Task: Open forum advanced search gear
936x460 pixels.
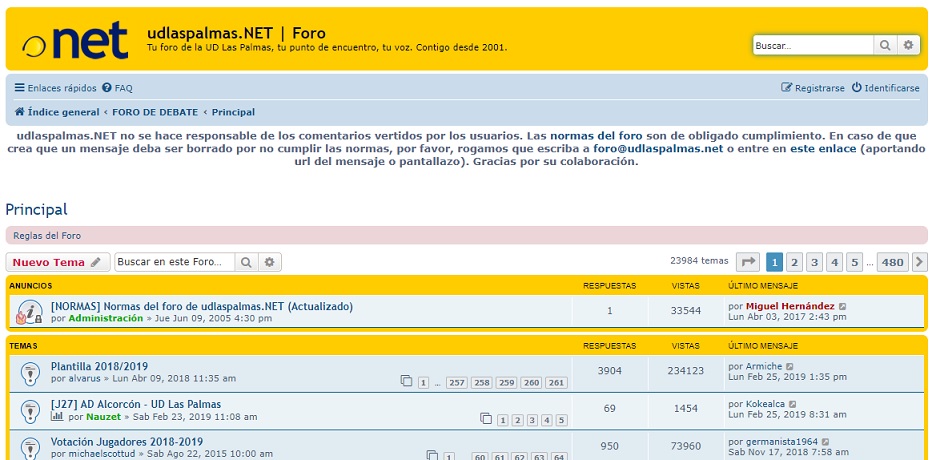Action: (269, 262)
